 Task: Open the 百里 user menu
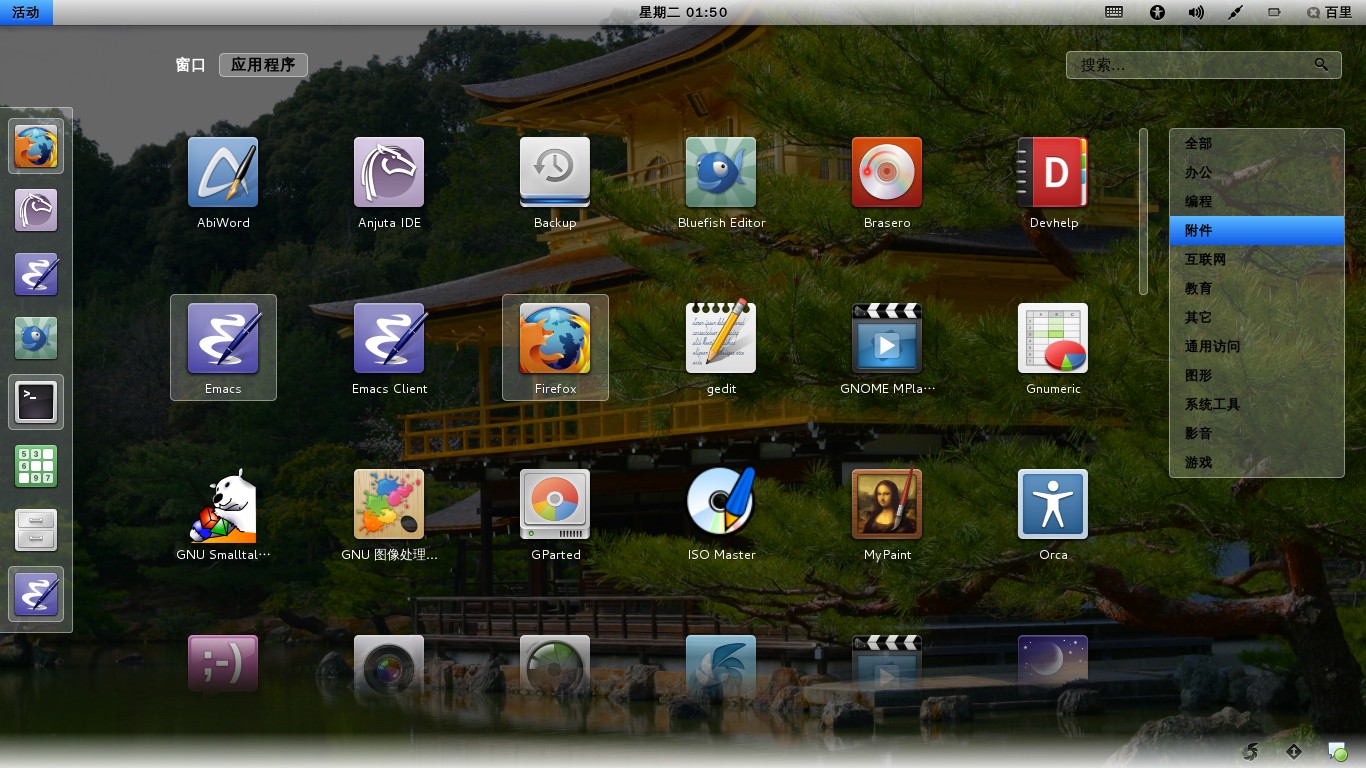pyautogui.click(x=1329, y=12)
